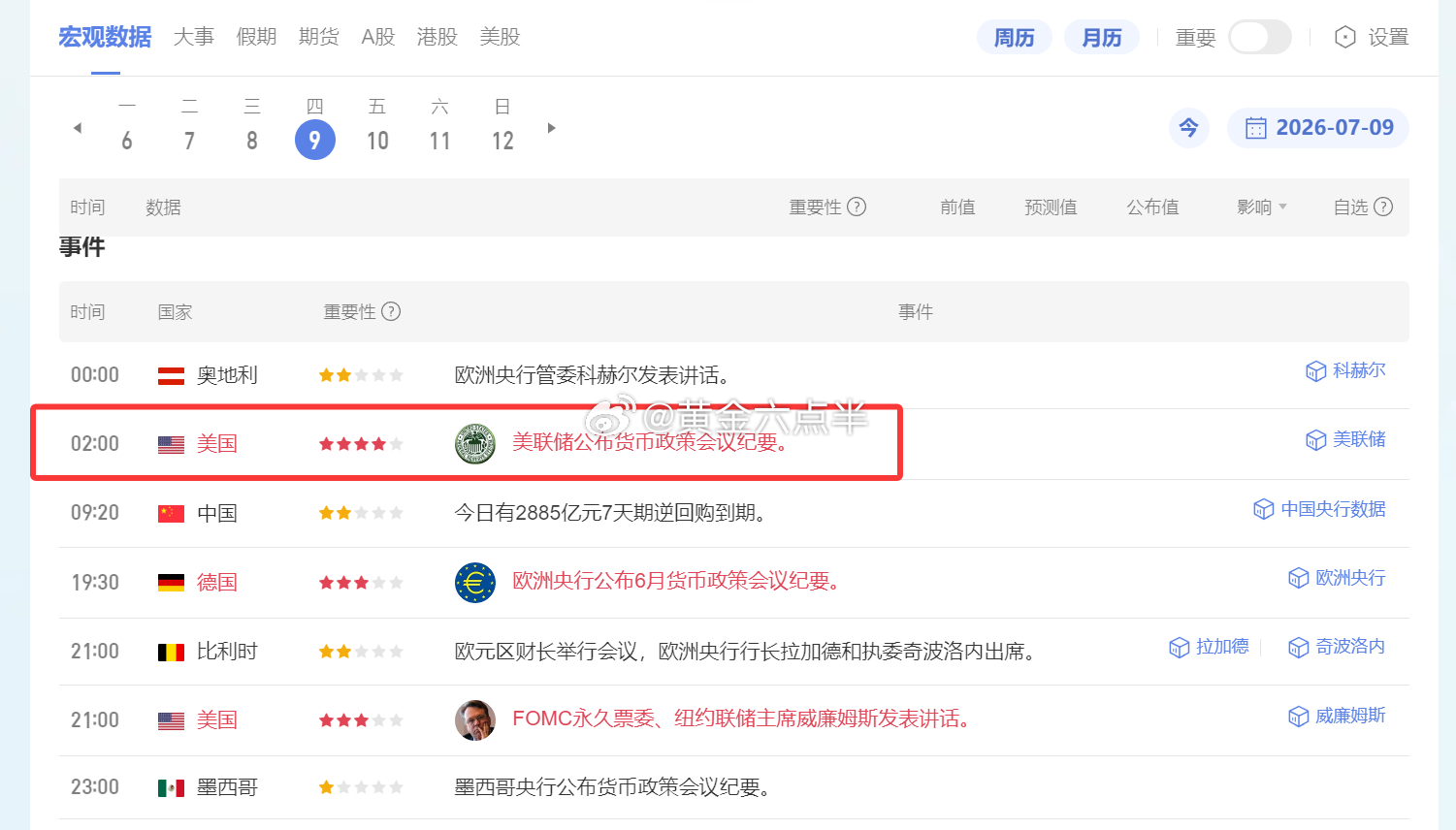This screenshot has width=1456, height=830.
Task: Click star rating in 奥地利 row
Action: pos(361,375)
